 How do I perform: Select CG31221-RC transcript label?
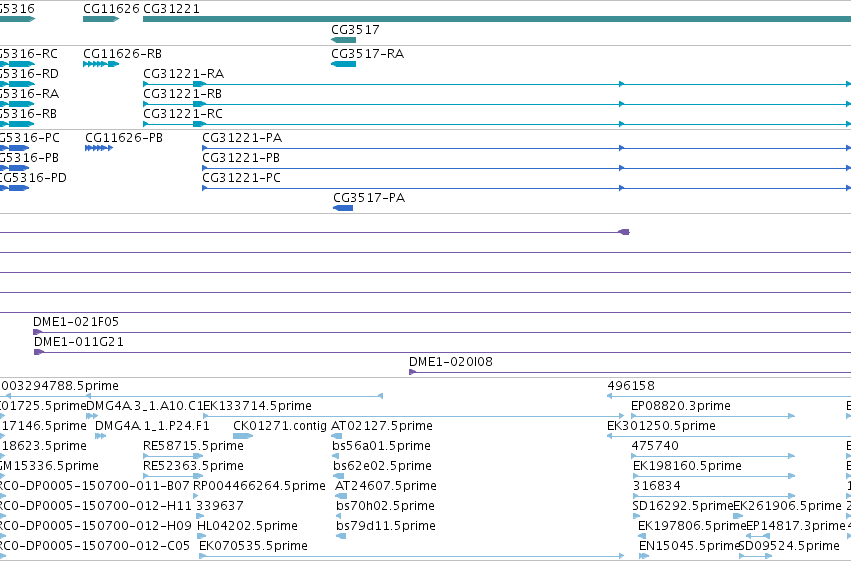tap(183, 114)
